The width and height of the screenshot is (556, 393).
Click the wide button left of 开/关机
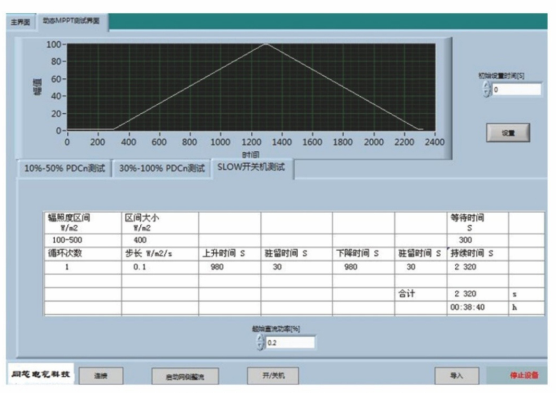(185, 376)
